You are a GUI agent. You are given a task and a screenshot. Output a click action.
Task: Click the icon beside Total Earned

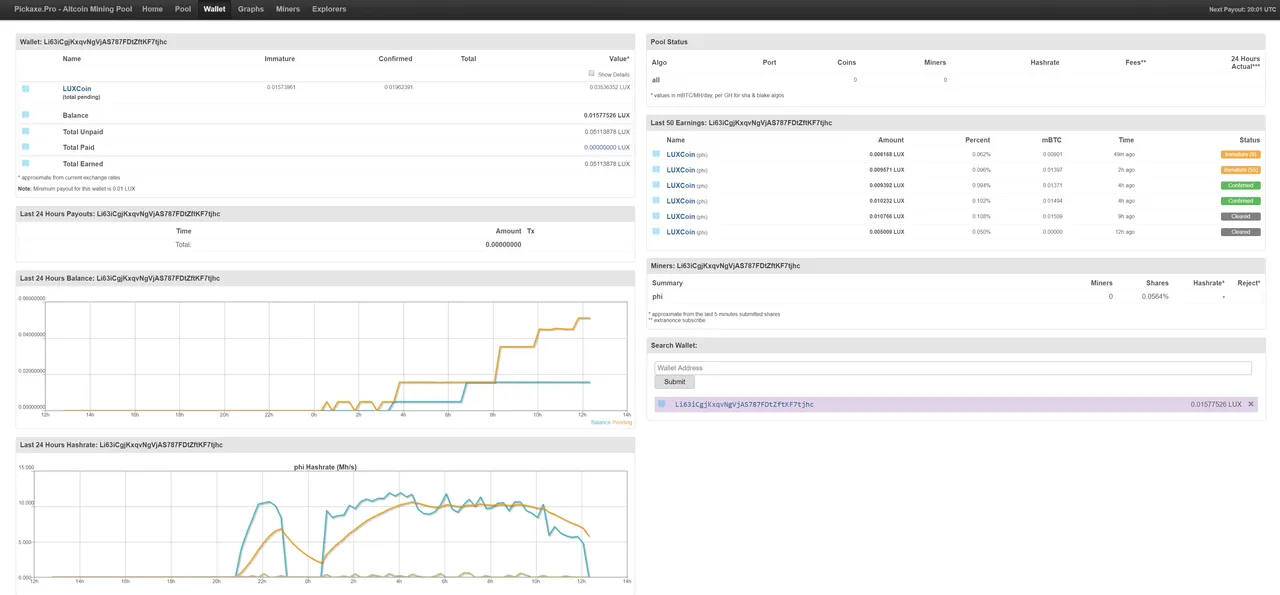click(26, 163)
